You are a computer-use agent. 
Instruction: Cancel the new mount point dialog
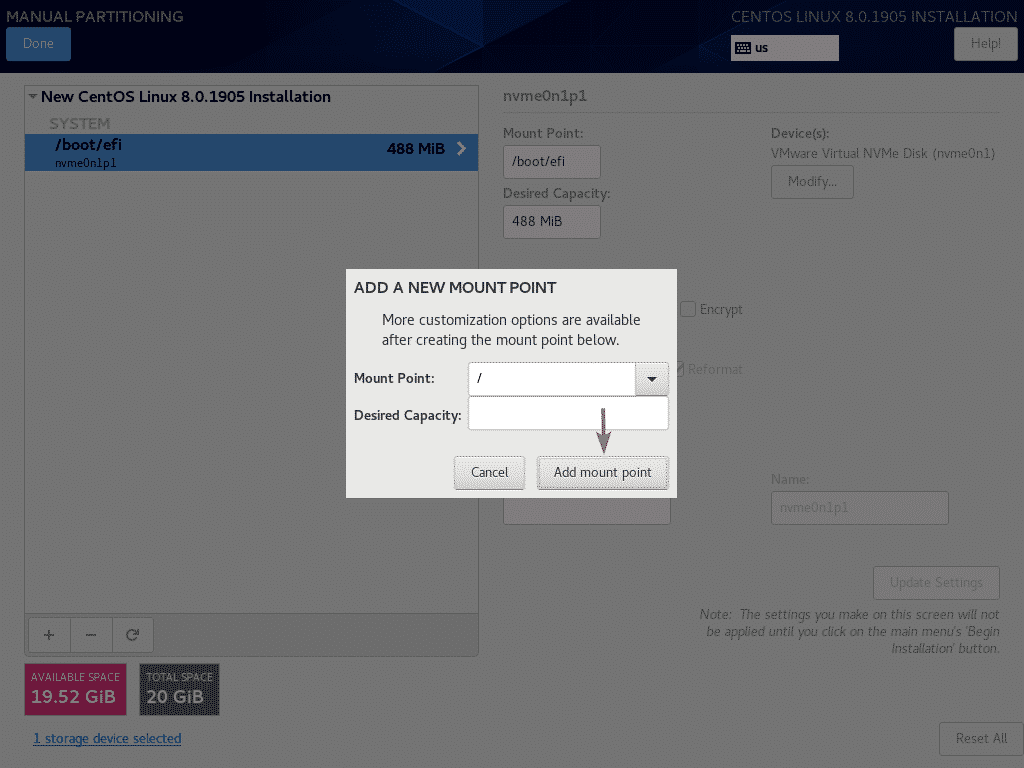pyautogui.click(x=489, y=472)
